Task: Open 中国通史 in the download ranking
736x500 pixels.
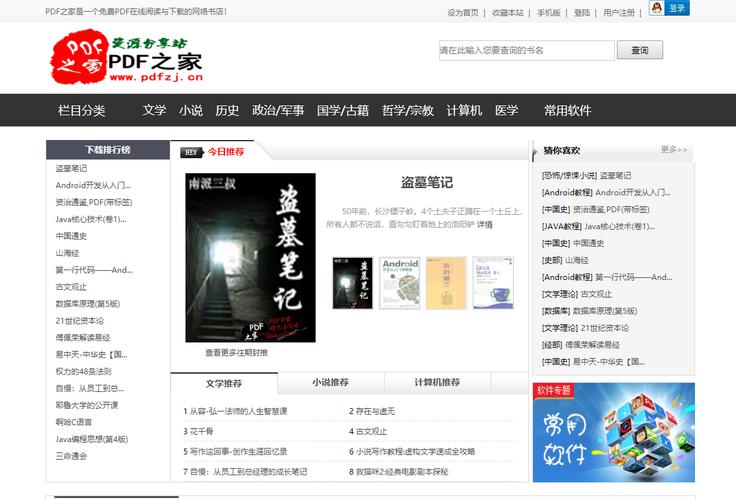Action: (x=71, y=236)
